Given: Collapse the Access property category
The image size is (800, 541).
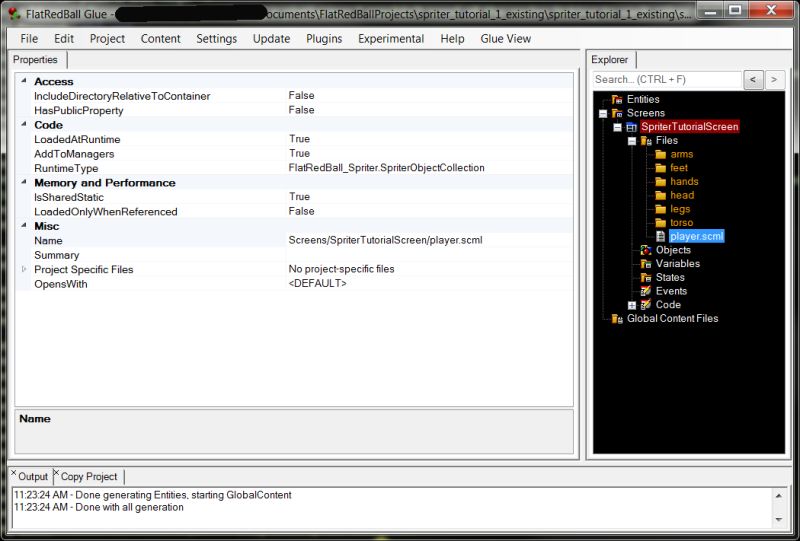Looking at the screenshot, I should (23, 81).
